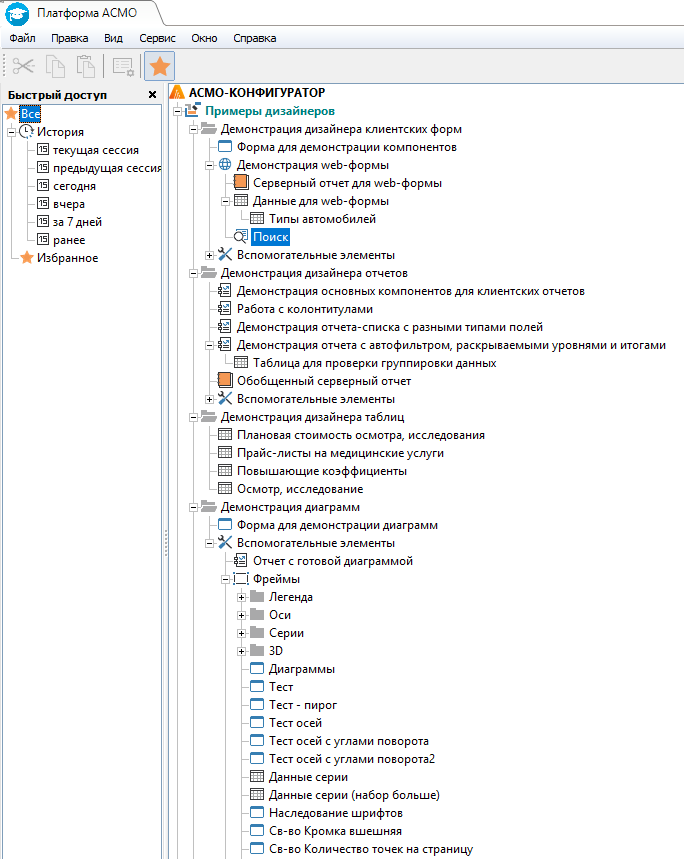Image resolution: width=684 pixels, height=859 pixels.
Task: Click globe icon of Демонстрация web-формы
Action: click(225, 164)
